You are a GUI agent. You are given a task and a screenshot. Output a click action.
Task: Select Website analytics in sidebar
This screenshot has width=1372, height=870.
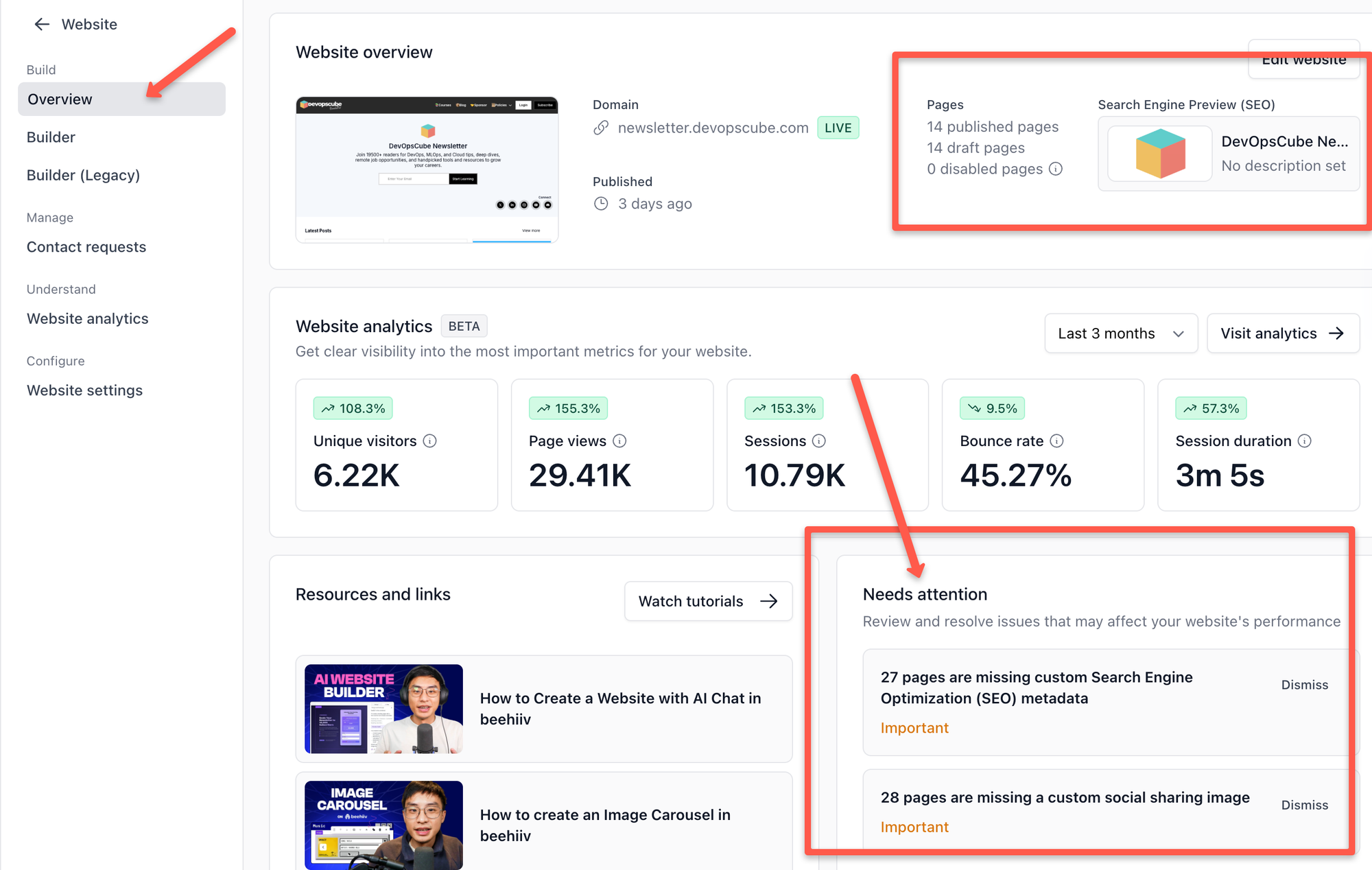pyautogui.click(x=87, y=318)
